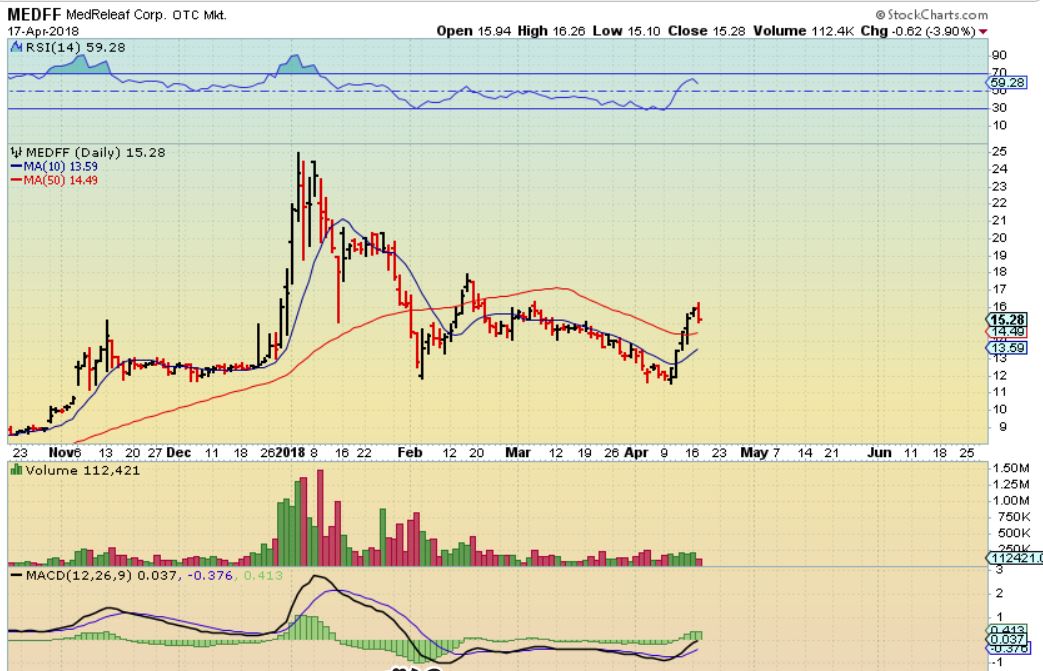Image resolution: width=1043 pixels, height=671 pixels.
Task: Click the Jun month label on date axis
Action: point(879,452)
